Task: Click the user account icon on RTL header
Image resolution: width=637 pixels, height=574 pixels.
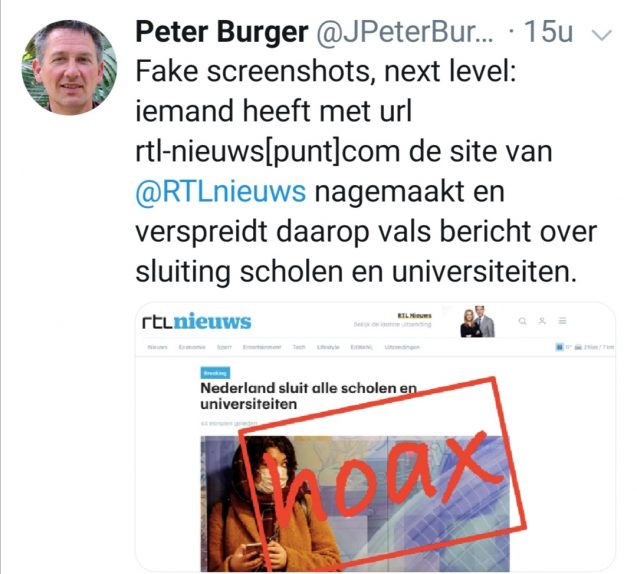Action: tap(542, 321)
